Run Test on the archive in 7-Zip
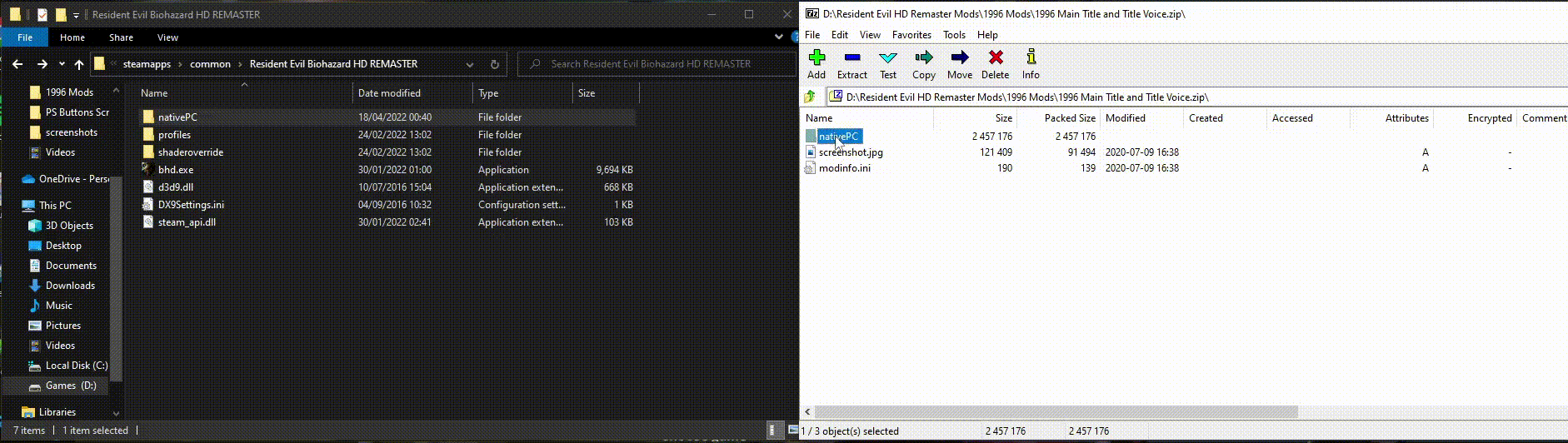The height and width of the screenshot is (443, 1568). [888, 57]
